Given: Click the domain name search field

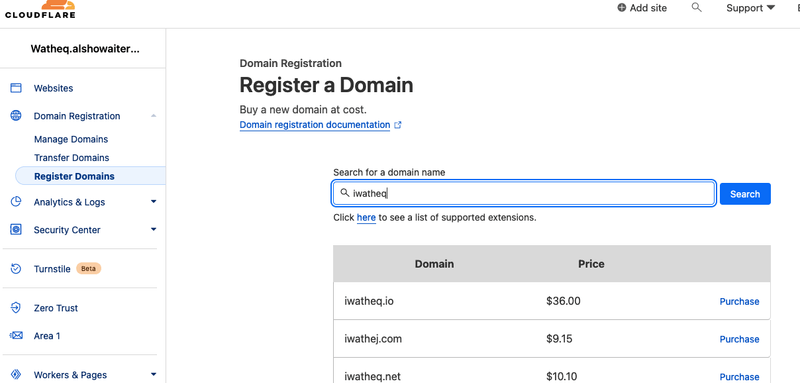Looking at the screenshot, I should pyautogui.click(x=523, y=193).
